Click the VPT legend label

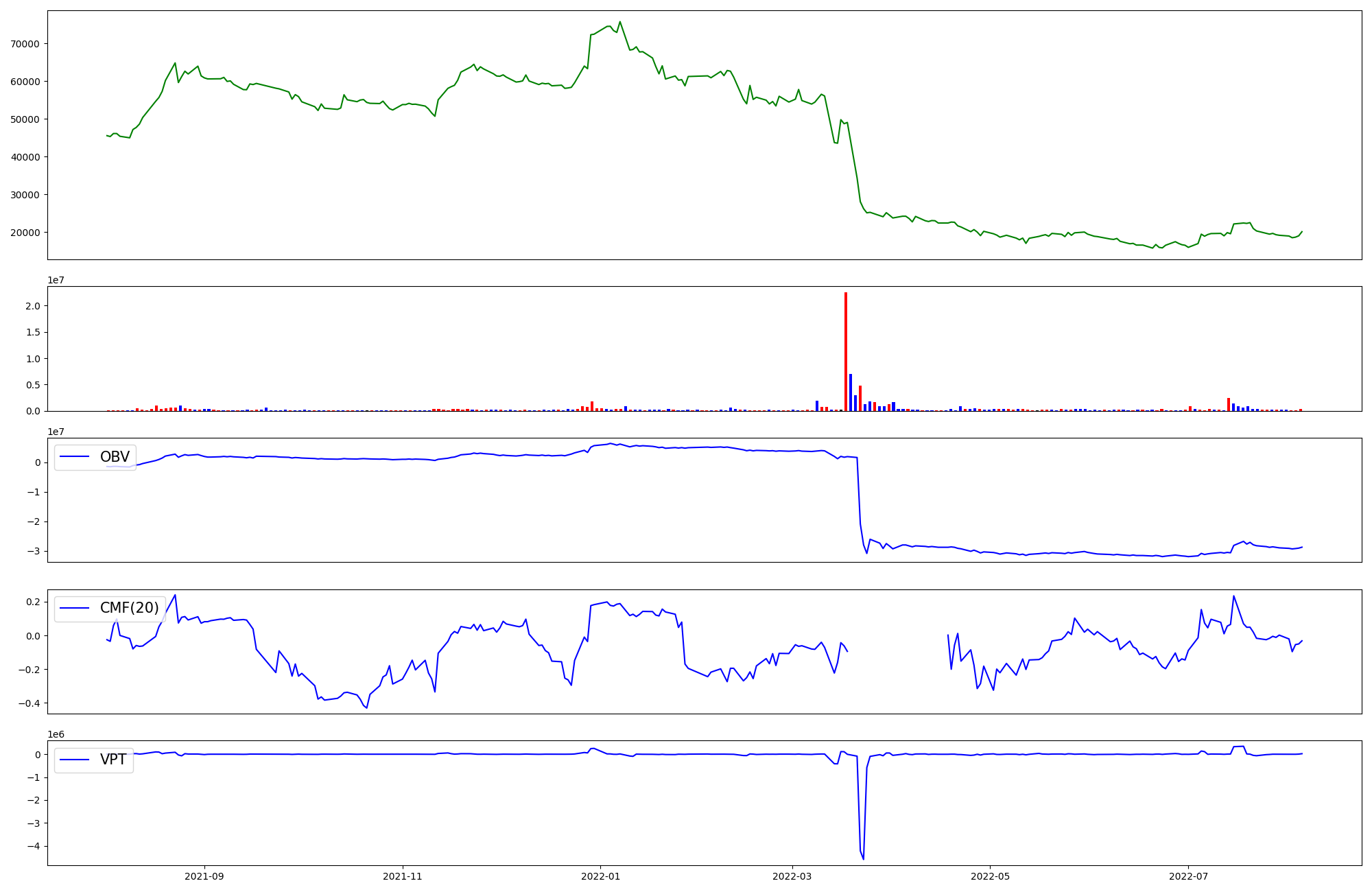pyautogui.click(x=113, y=760)
